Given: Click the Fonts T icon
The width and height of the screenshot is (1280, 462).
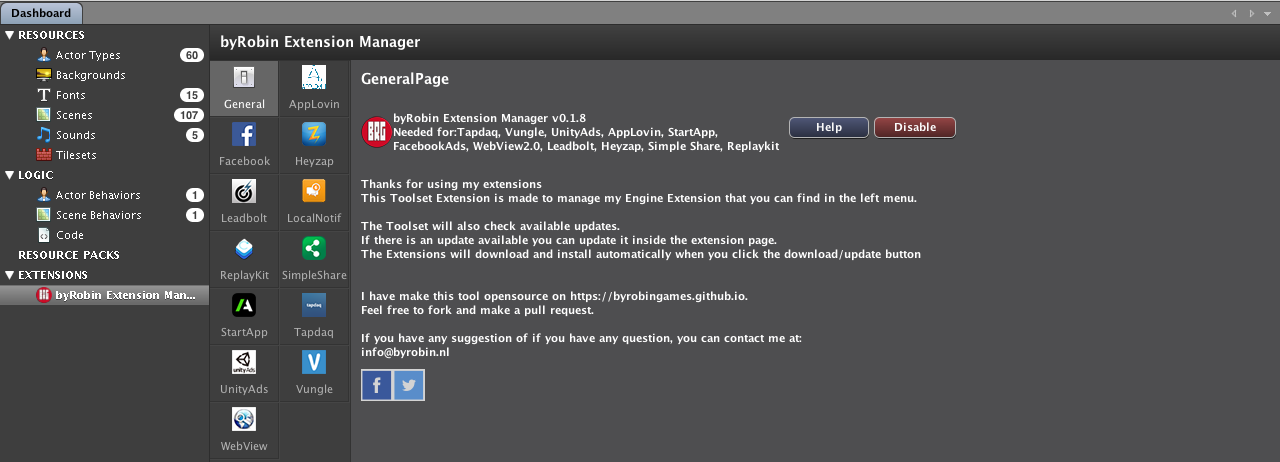Looking at the screenshot, I should click(44, 95).
